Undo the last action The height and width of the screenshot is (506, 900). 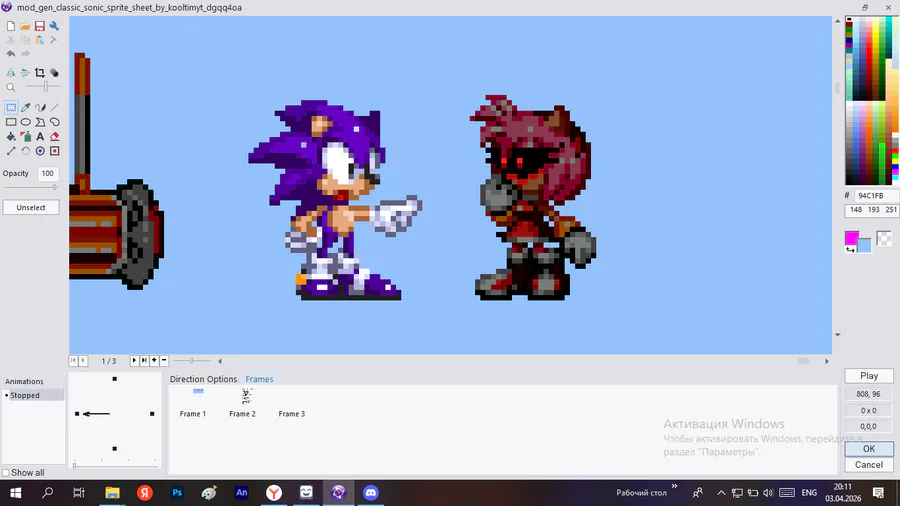[x=11, y=54]
